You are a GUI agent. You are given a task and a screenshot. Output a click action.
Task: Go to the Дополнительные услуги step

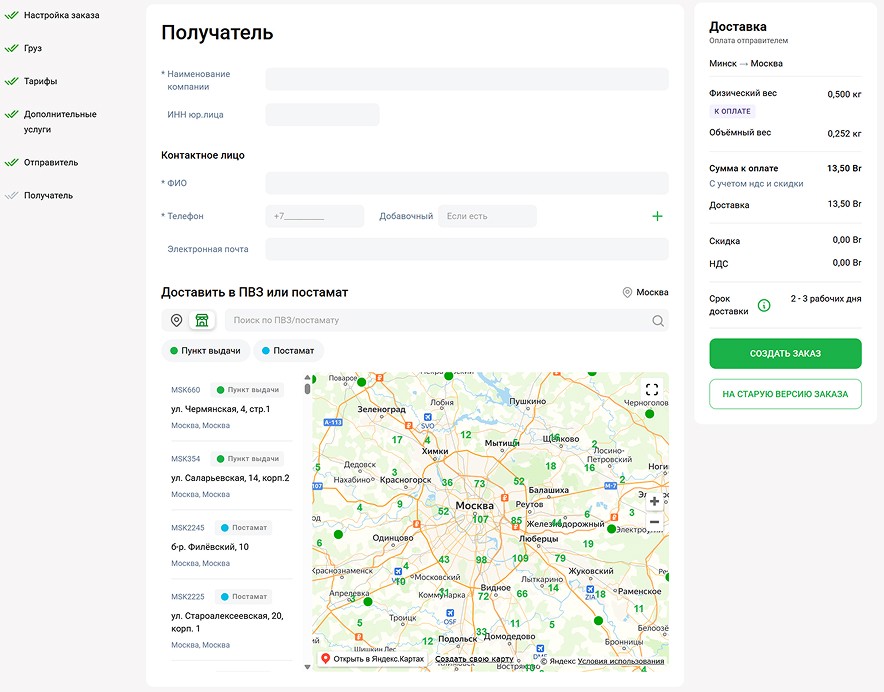[x=60, y=121]
